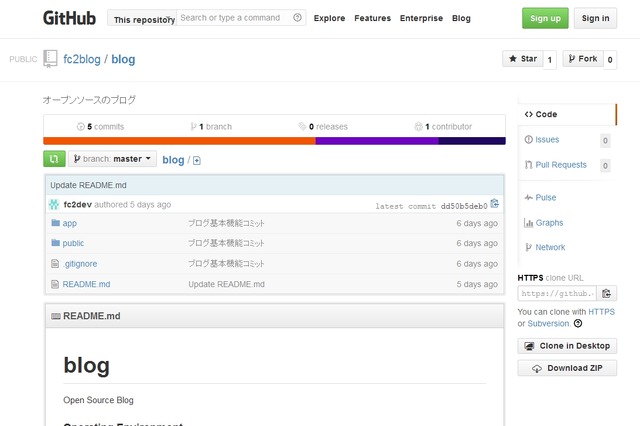Copy latest commit SHA clipboard icon
This screenshot has height=426, width=640.
pyautogui.click(x=495, y=203)
